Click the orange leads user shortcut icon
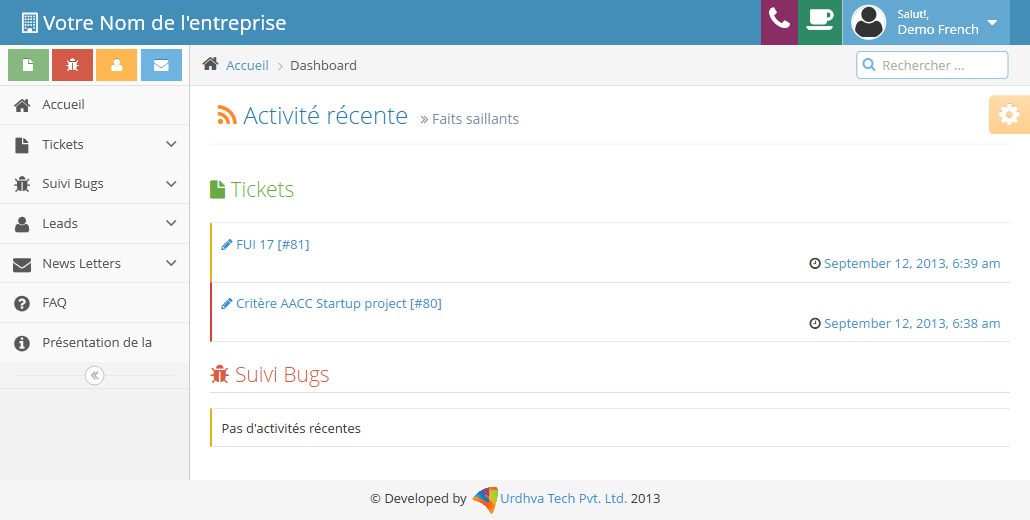This screenshot has width=1030, height=520. click(x=116, y=65)
